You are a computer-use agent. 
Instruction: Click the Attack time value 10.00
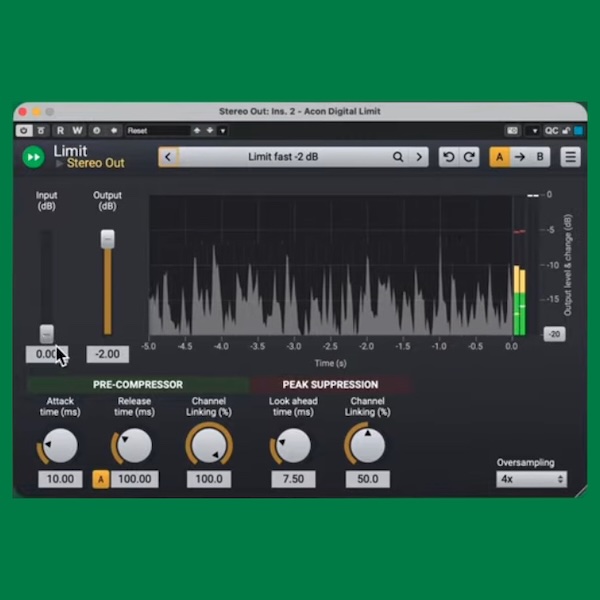point(60,479)
